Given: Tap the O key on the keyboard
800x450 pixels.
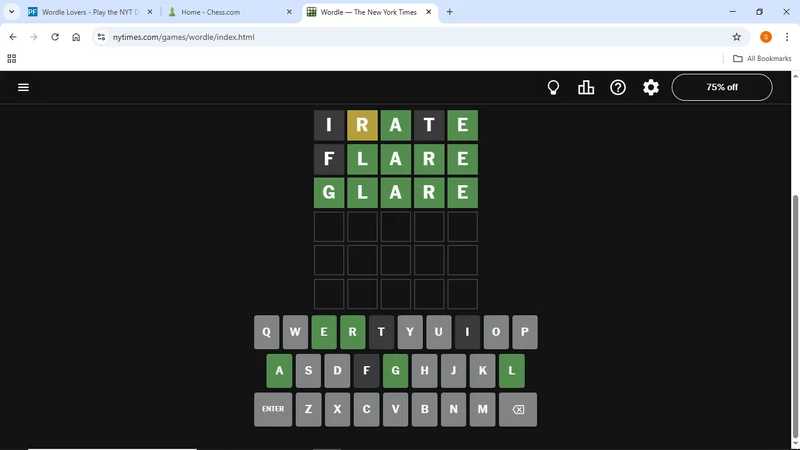Looking at the screenshot, I should (496, 332).
